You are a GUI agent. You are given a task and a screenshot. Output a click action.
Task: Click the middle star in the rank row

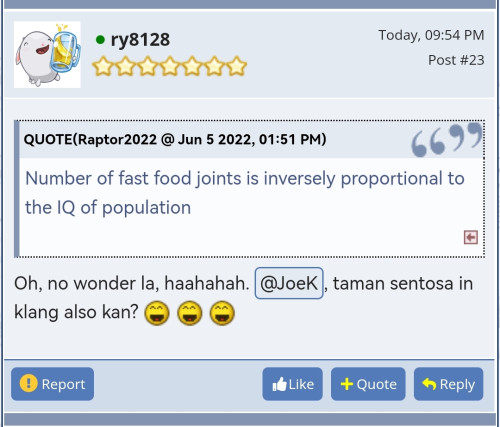coord(170,66)
